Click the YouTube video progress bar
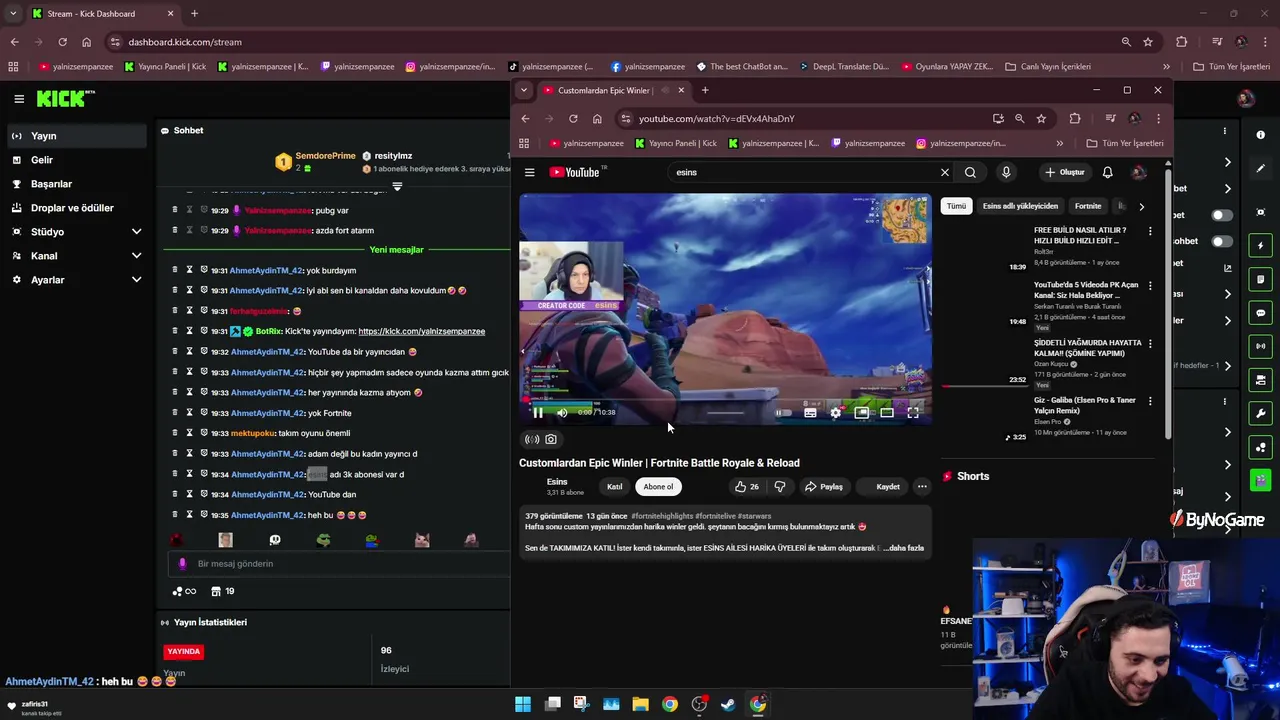The width and height of the screenshot is (1280, 720). point(725,399)
